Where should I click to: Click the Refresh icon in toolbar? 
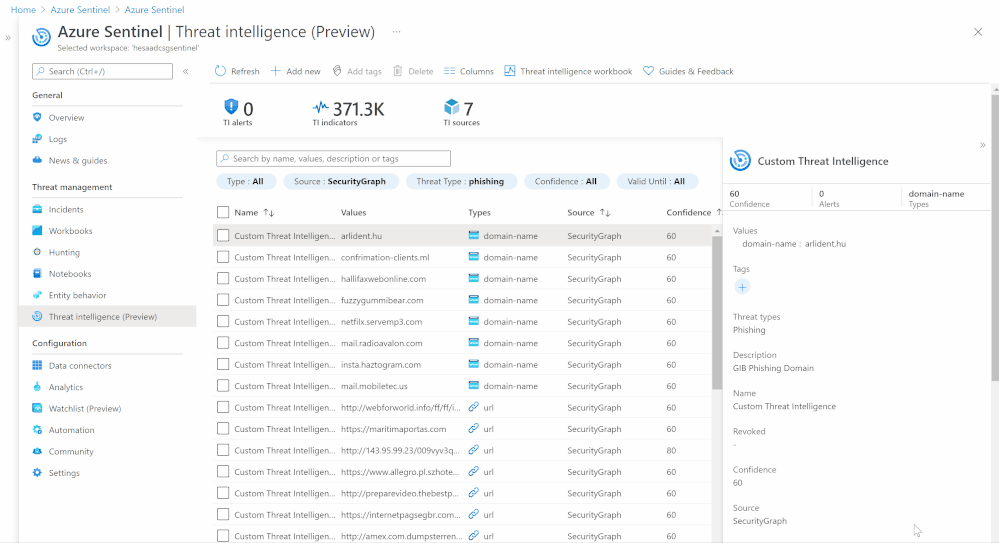220,71
